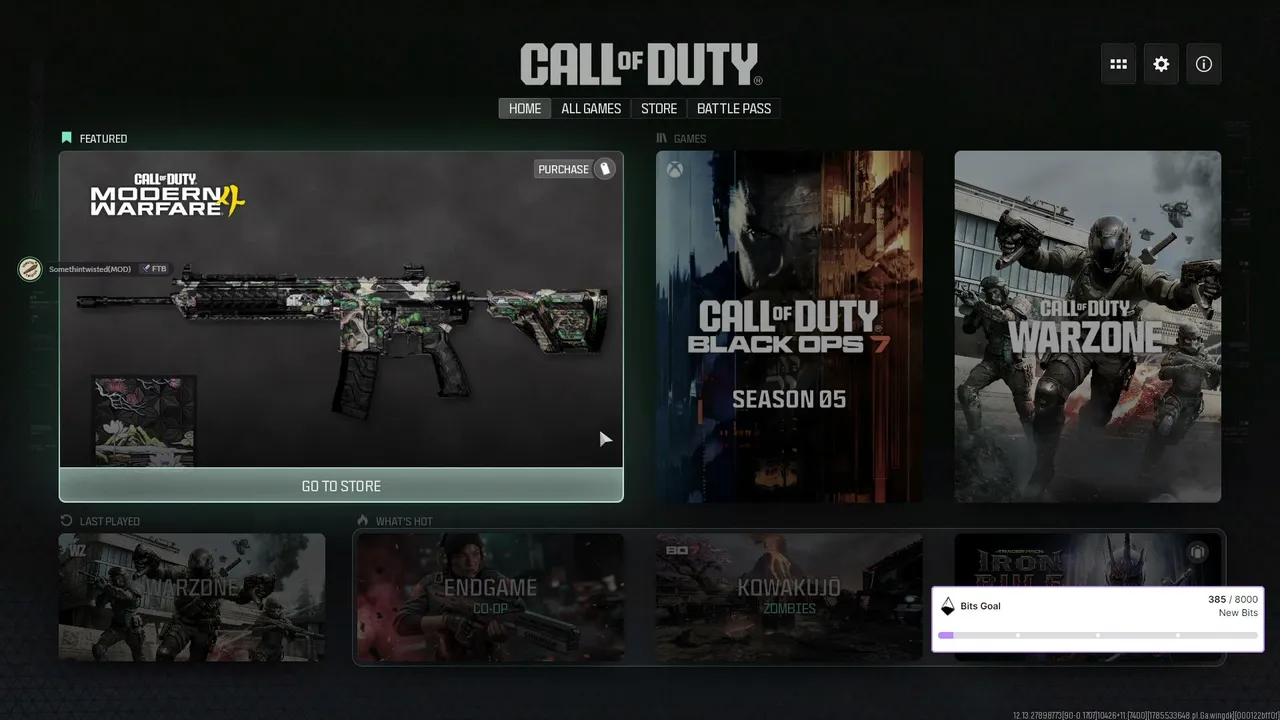Click the Last Played history icon
The image size is (1280, 720).
(66, 521)
